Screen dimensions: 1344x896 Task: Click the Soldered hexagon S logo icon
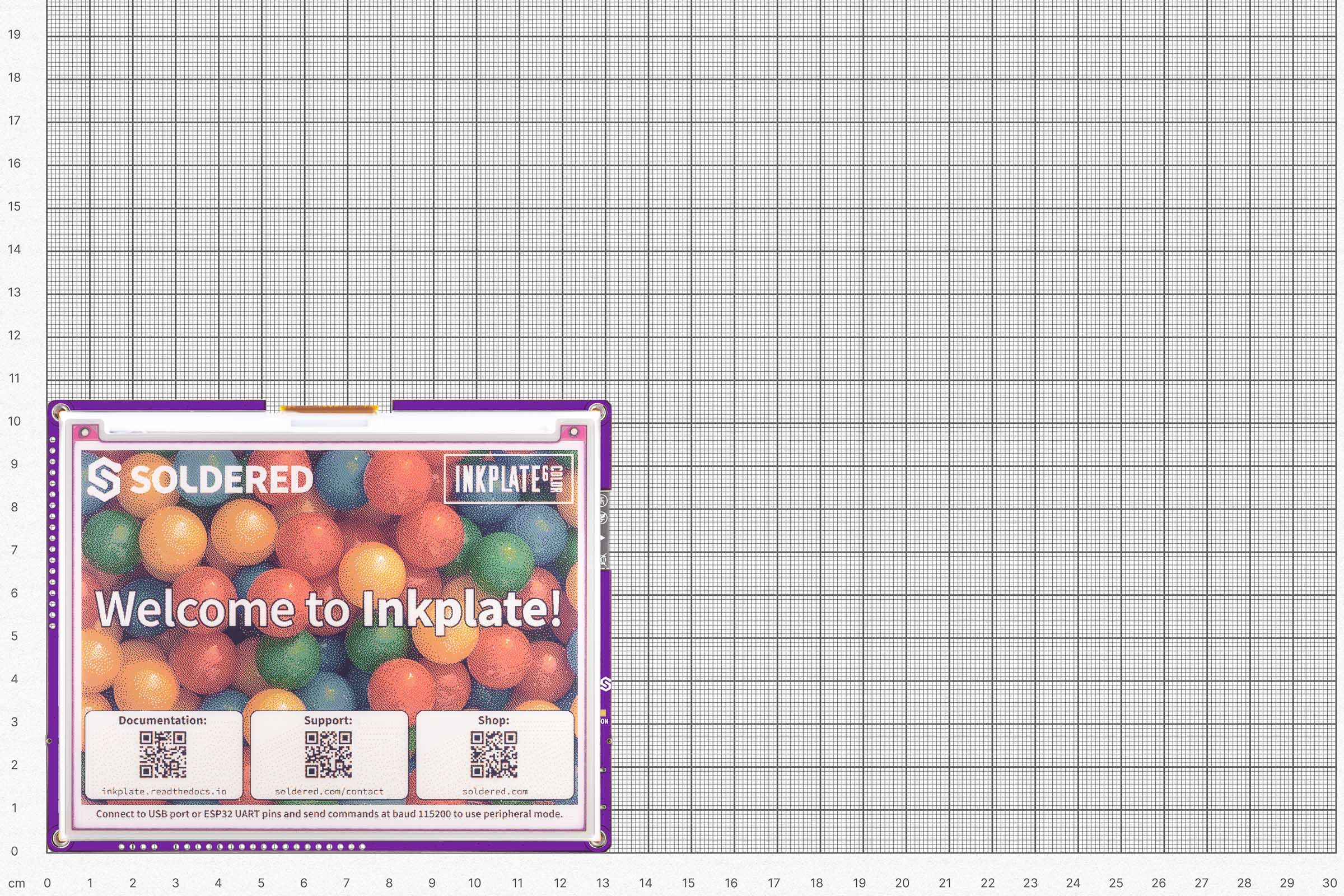coord(104,480)
